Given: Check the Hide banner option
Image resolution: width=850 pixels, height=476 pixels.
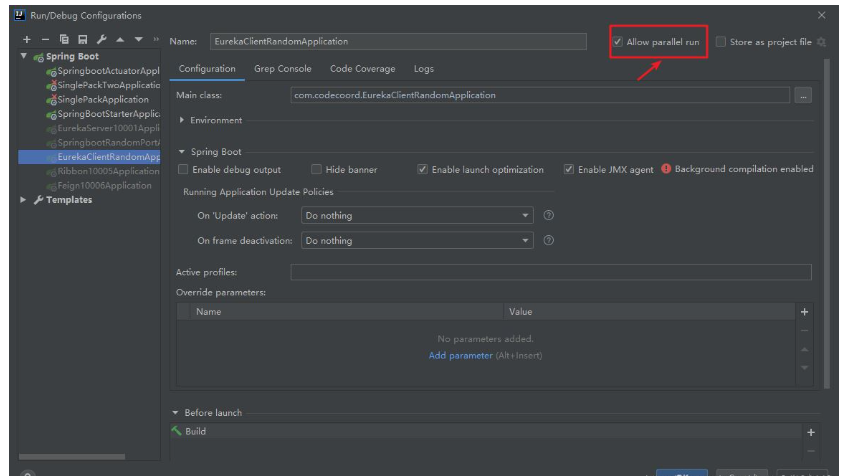Looking at the screenshot, I should [316, 170].
